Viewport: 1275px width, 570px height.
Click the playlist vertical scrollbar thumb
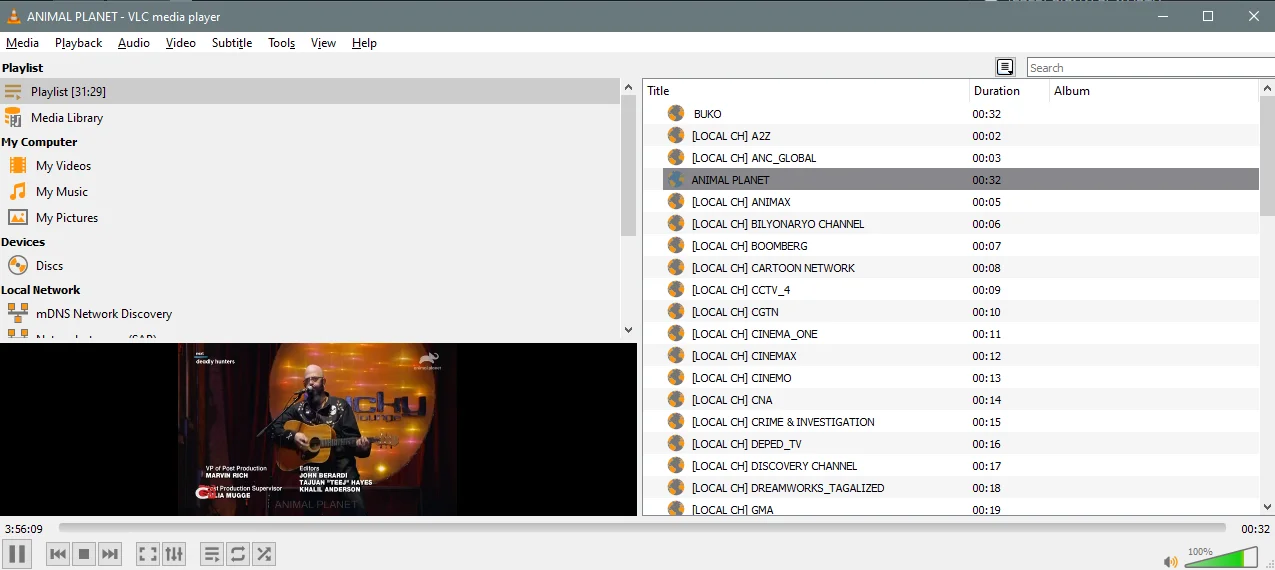(x=1267, y=155)
